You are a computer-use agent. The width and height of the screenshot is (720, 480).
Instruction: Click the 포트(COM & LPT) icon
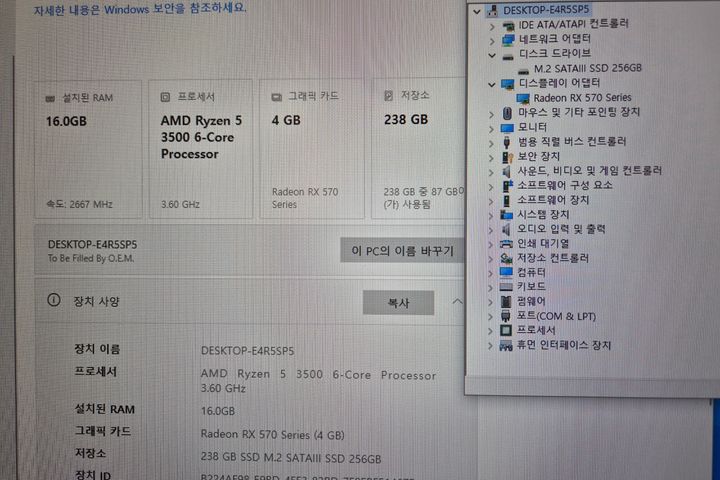pyautogui.click(x=506, y=316)
